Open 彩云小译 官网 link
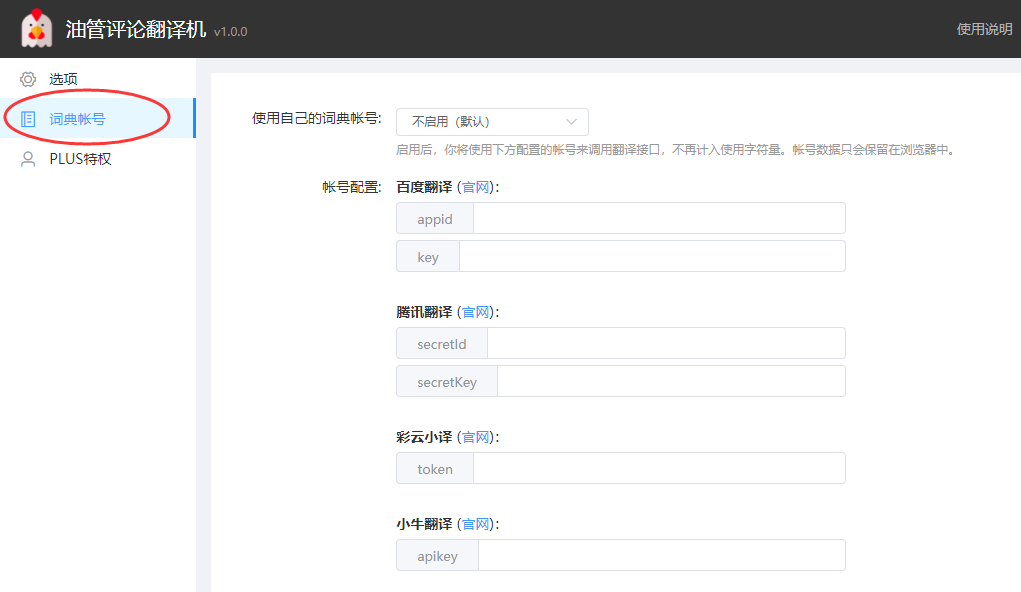 point(475,438)
